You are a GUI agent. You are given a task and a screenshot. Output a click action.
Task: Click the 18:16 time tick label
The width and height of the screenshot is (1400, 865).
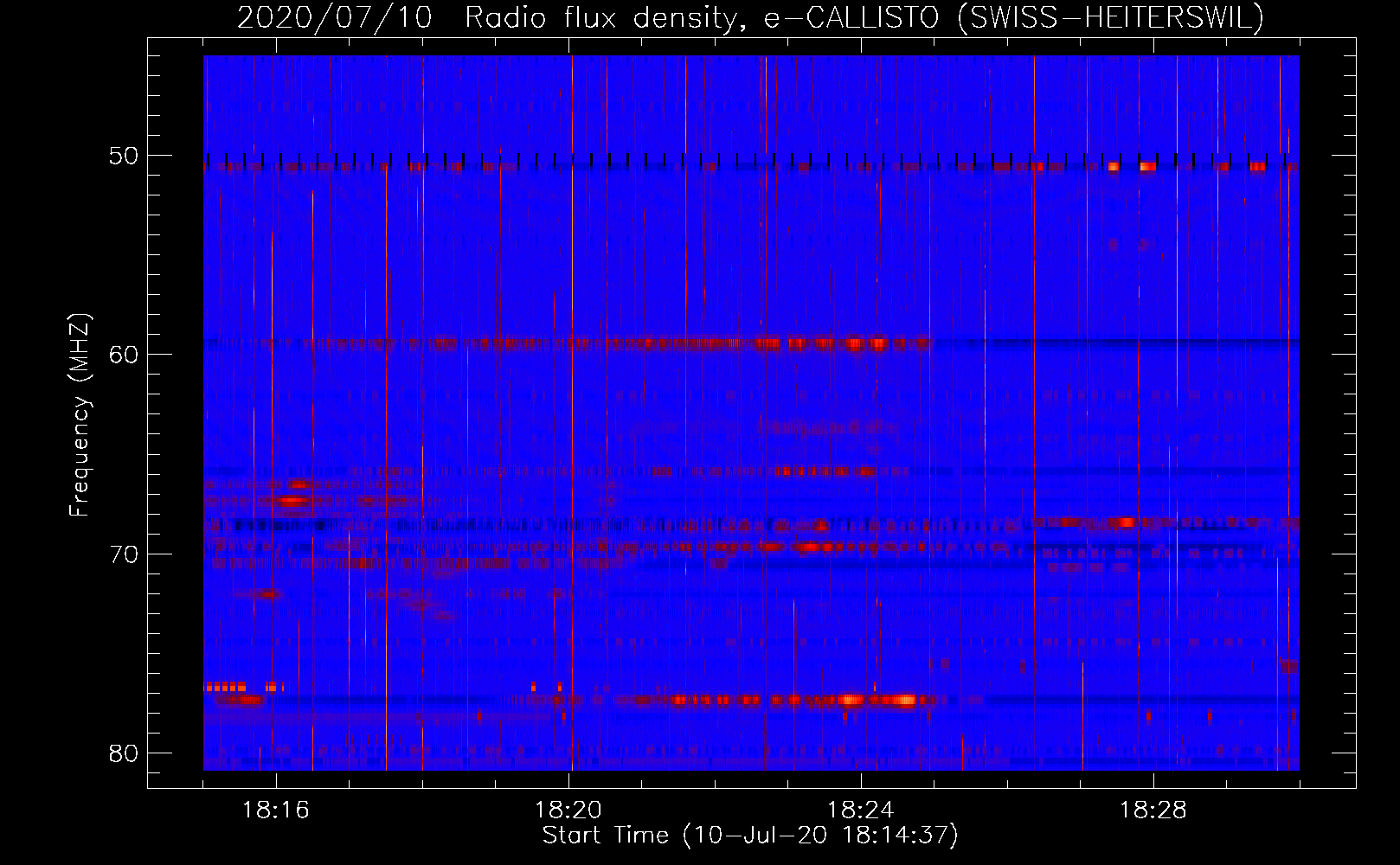click(x=276, y=811)
